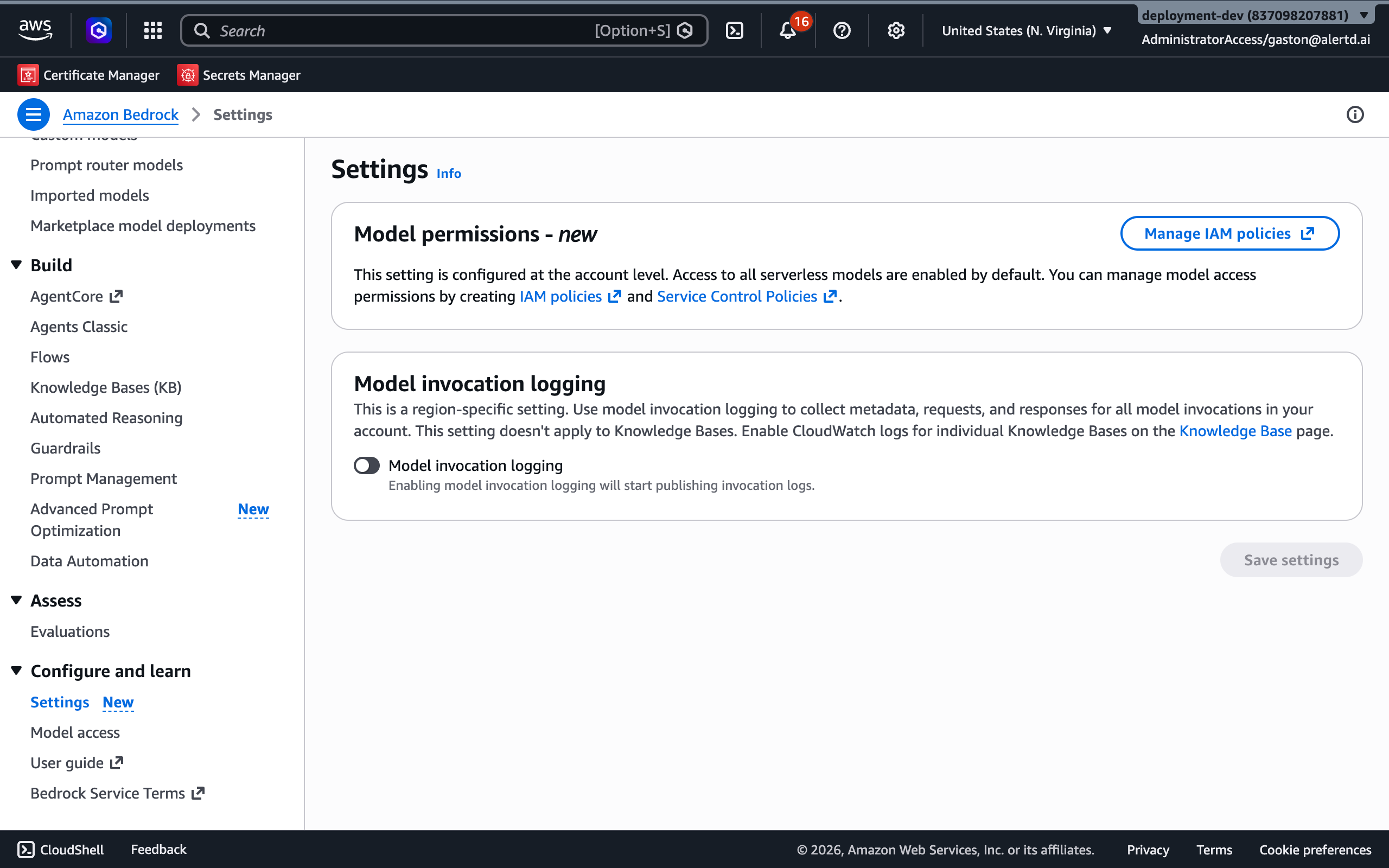Open the Service Control Policies link

click(x=737, y=297)
